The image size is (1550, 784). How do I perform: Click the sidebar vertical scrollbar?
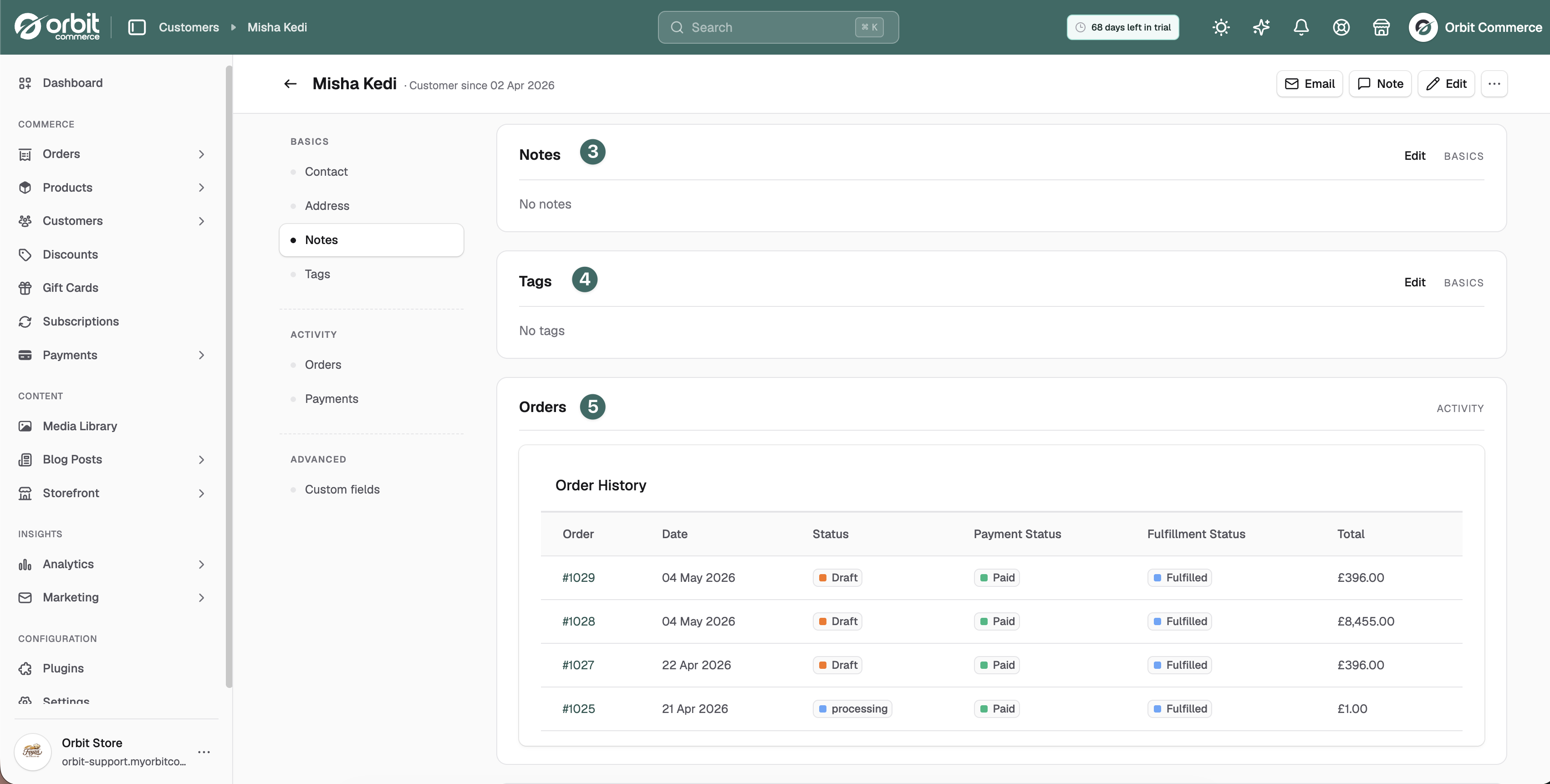coord(229,376)
